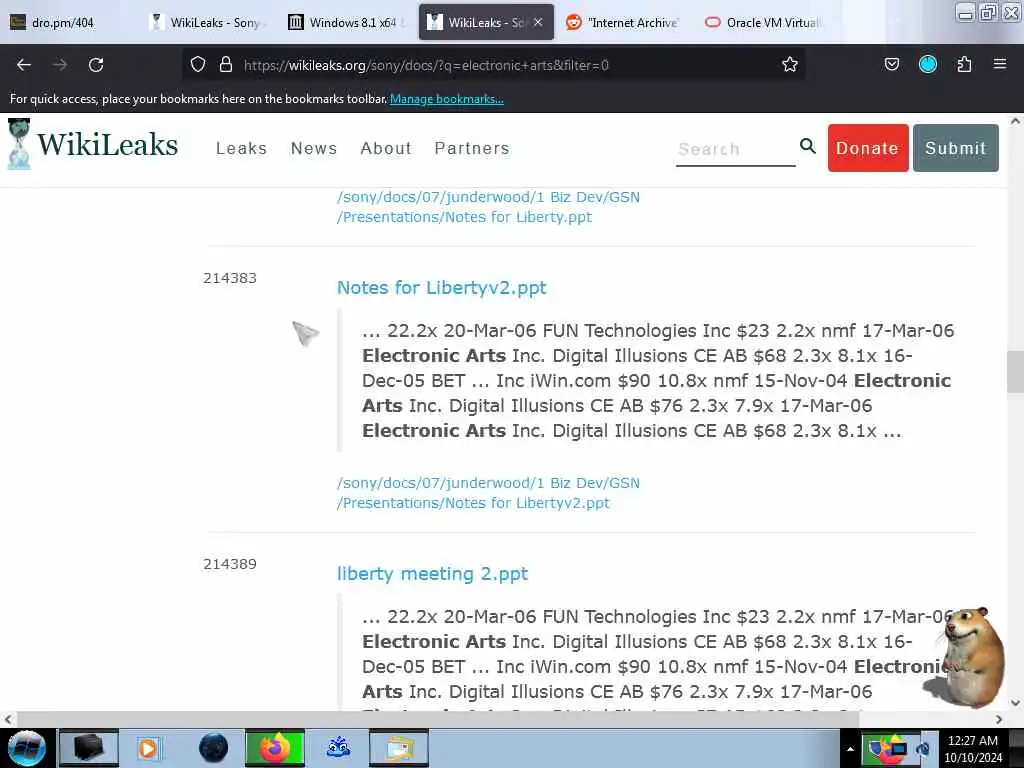Click the WikiLeaks hourglass logo
This screenshot has width=1024, height=768.
(19, 144)
